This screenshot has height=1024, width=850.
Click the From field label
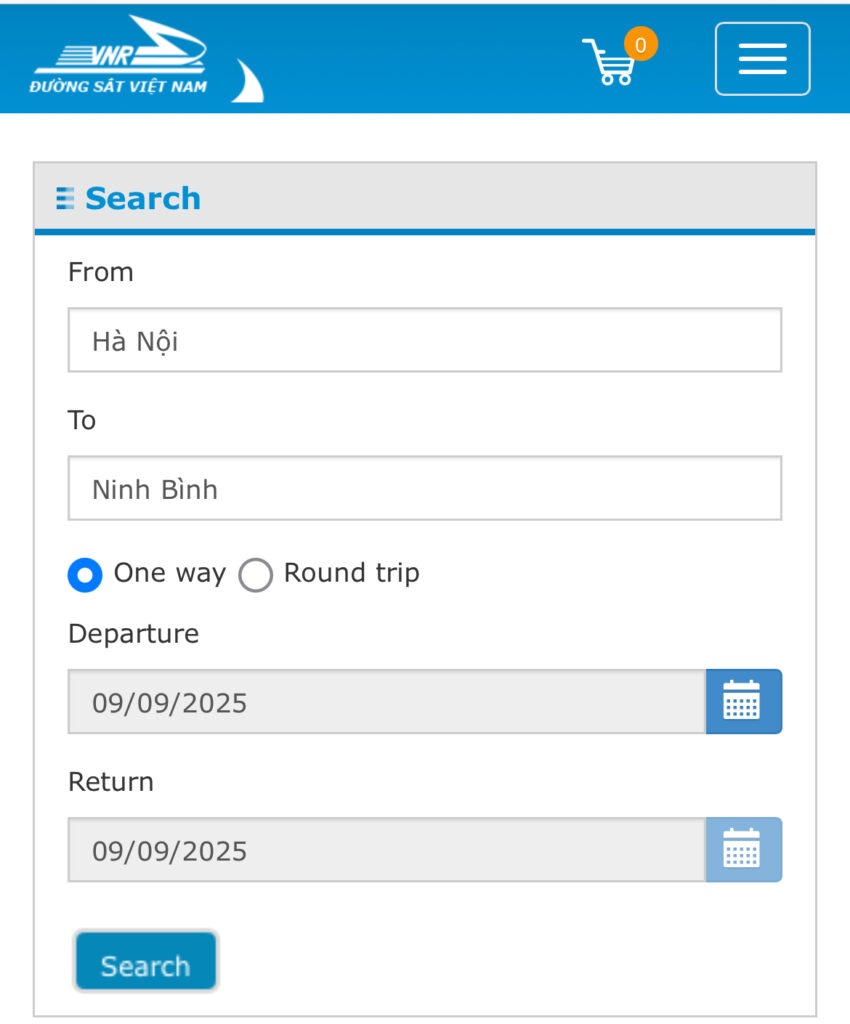(x=101, y=272)
